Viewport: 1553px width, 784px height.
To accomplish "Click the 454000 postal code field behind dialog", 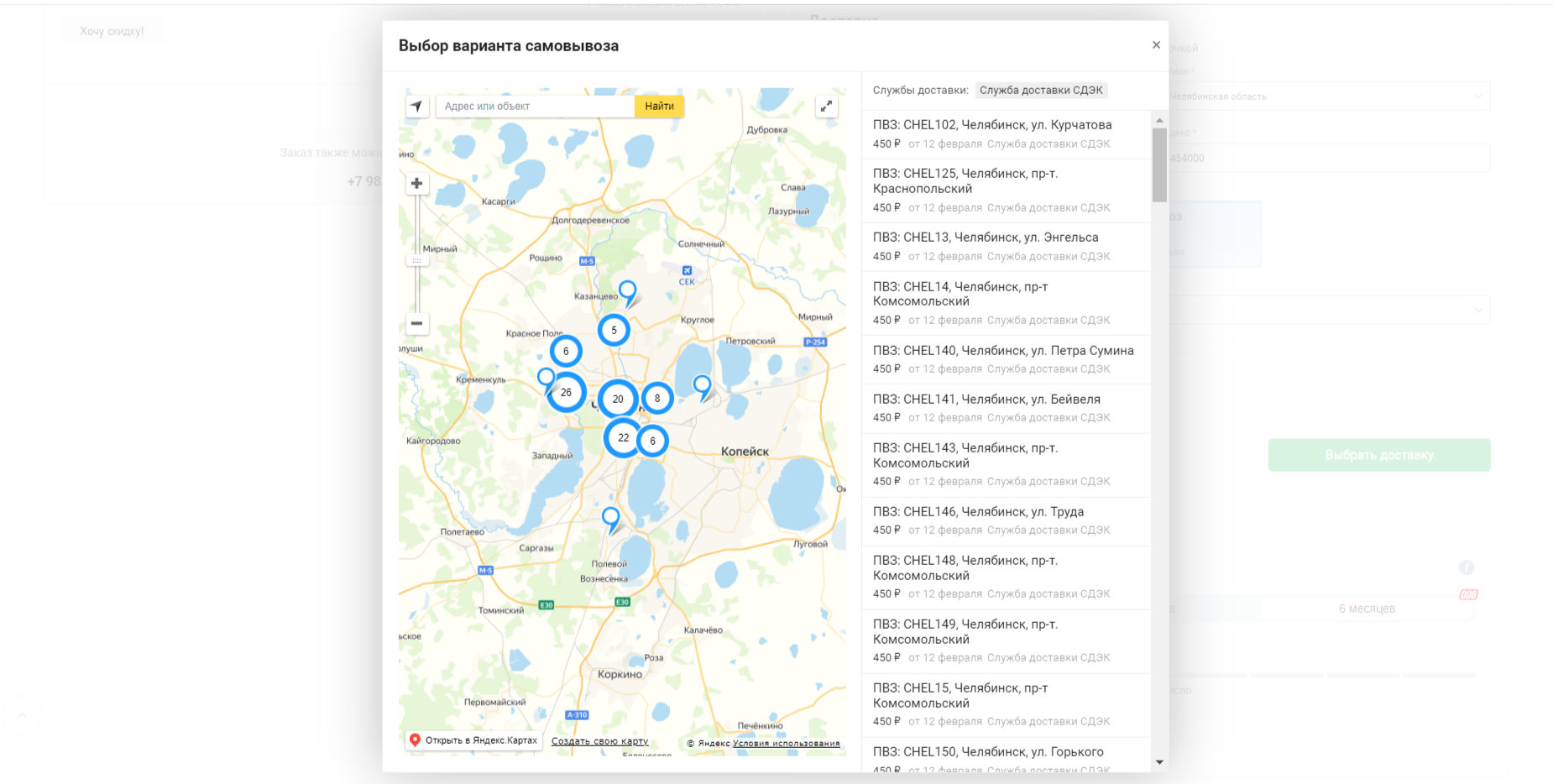I will pos(1329,158).
